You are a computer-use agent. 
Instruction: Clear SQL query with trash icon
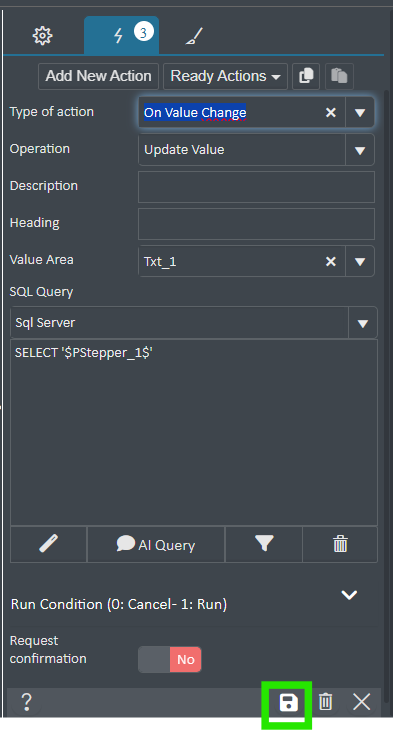pyautogui.click(x=340, y=544)
